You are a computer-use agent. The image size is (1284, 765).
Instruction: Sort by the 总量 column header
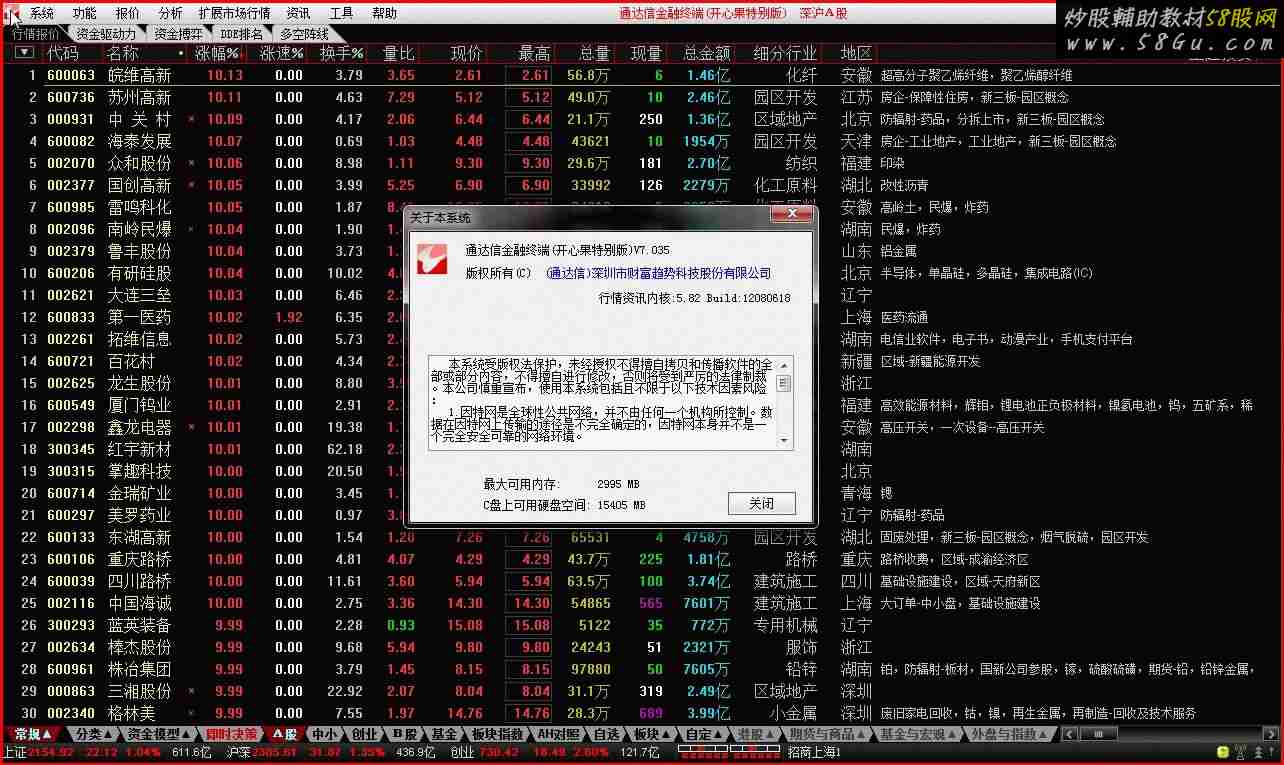[x=594, y=53]
